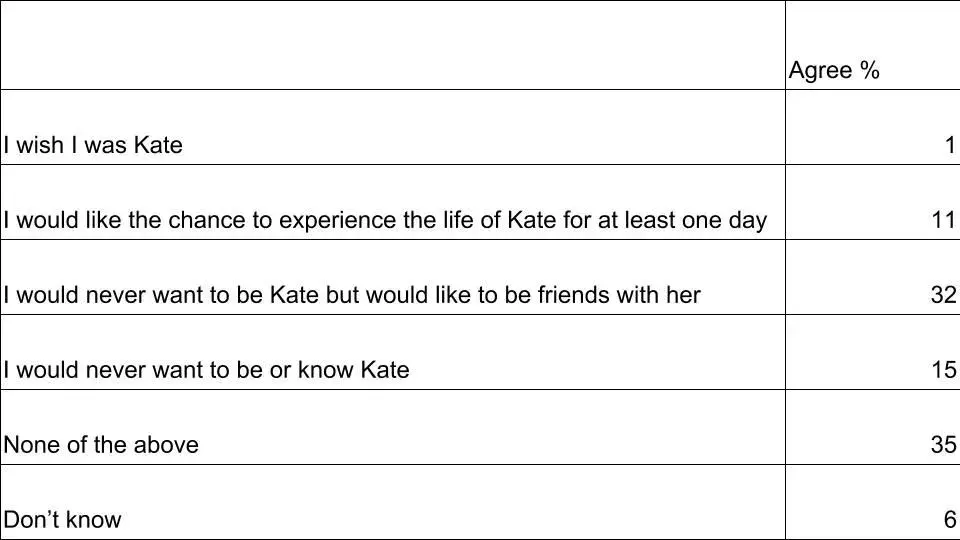Click the words 'one day' in the second statement
Image resolution: width=960 pixels, height=540 pixels.
pos(724,220)
